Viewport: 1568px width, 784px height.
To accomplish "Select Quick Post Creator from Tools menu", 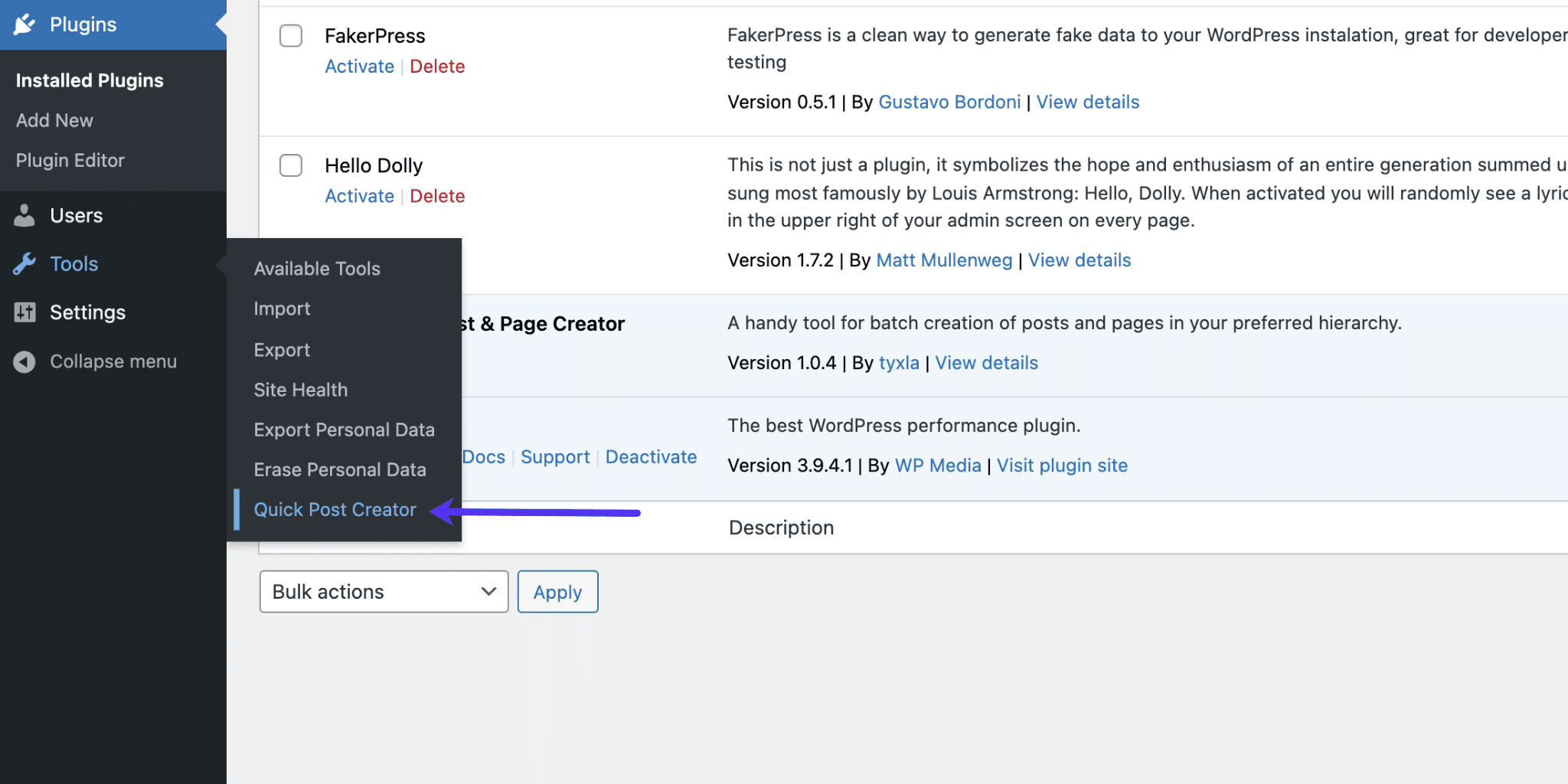I will click(x=335, y=509).
